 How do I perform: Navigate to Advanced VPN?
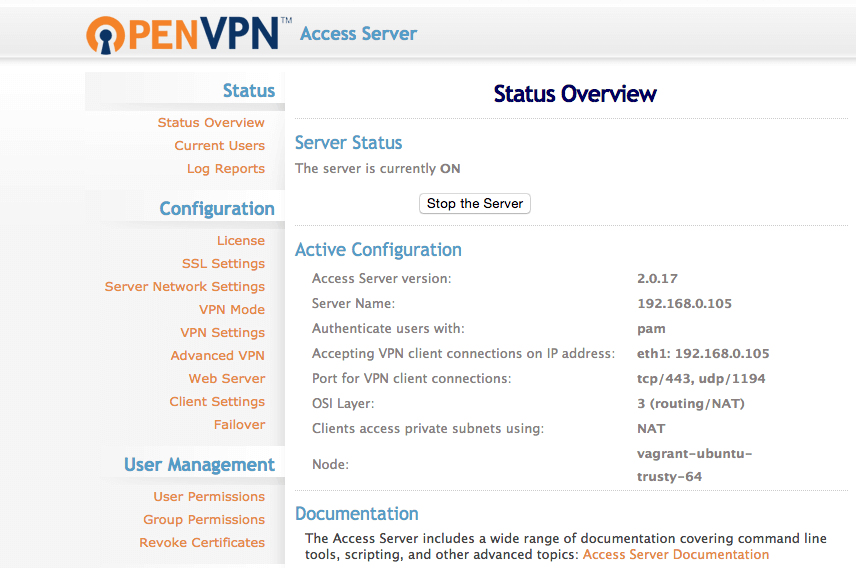point(217,356)
